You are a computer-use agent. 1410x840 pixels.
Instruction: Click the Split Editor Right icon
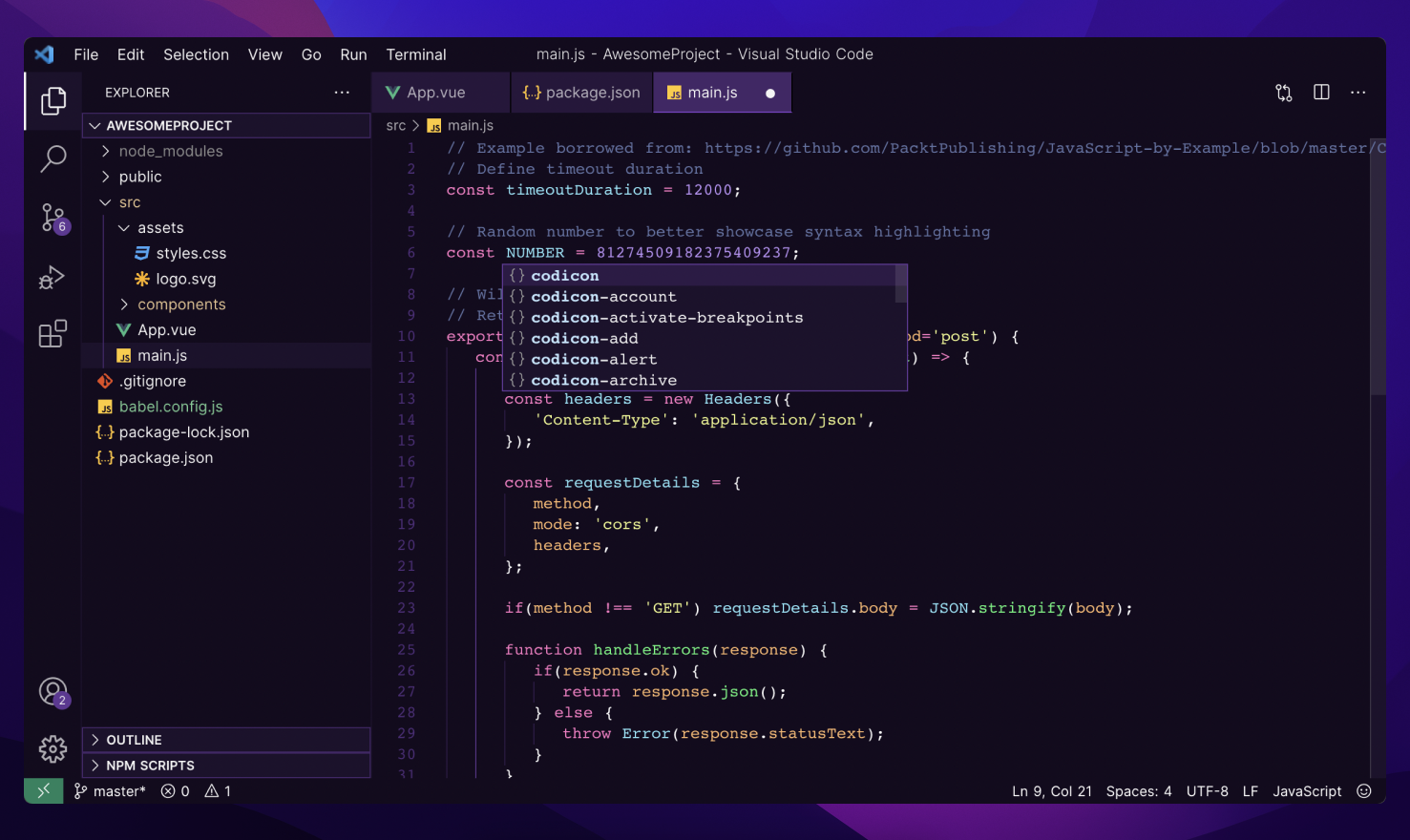coord(1321,93)
